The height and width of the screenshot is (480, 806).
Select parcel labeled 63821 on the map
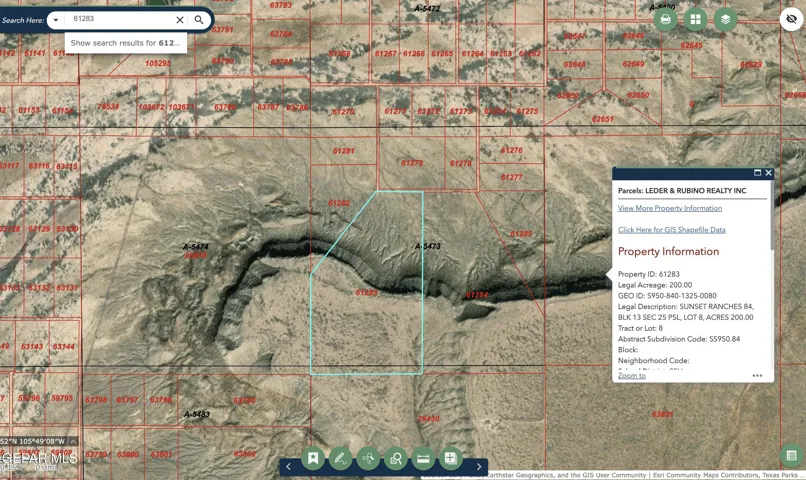click(663, 414)
